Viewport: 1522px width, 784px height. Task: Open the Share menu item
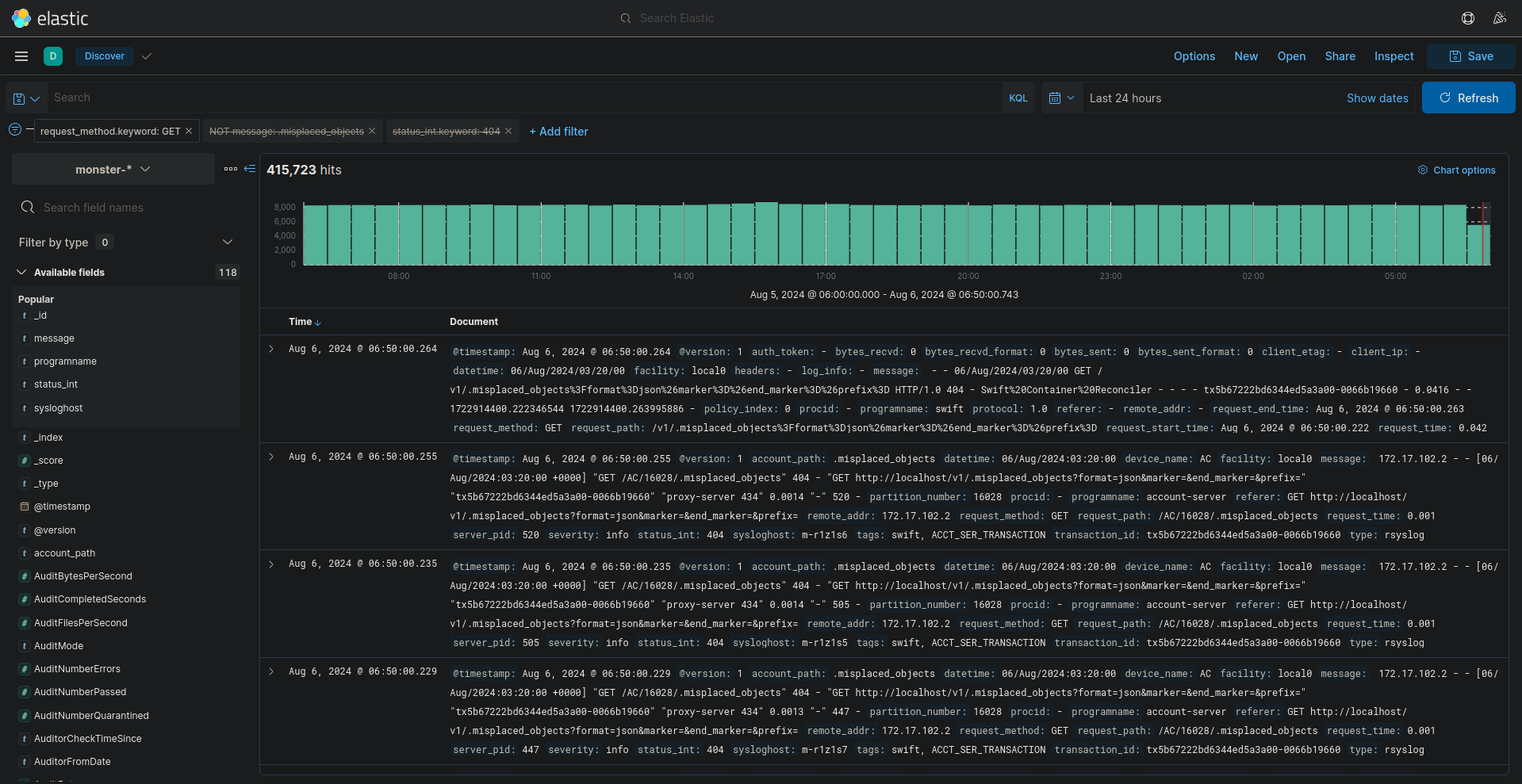1340,56
